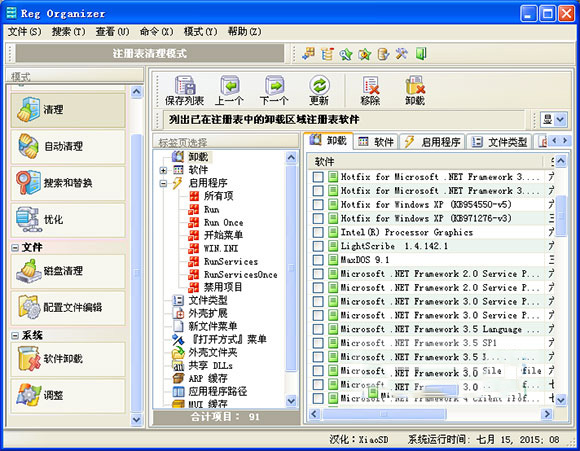580x451 pixels.
Task: Switch to the 文件类型 tab
Action: 499,142
